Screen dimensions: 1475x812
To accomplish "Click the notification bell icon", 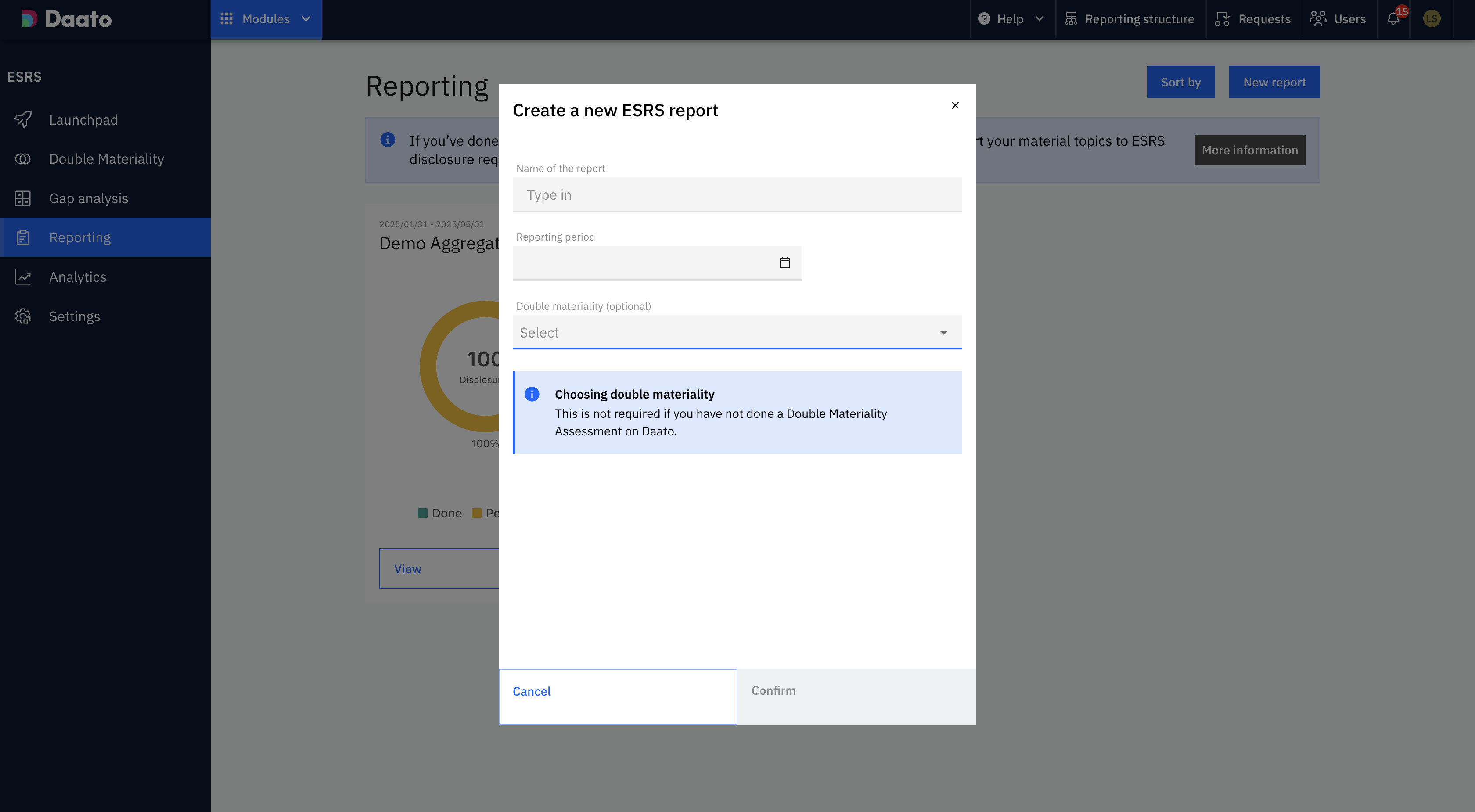I will pyautogui.click(x=1393, y=19).
